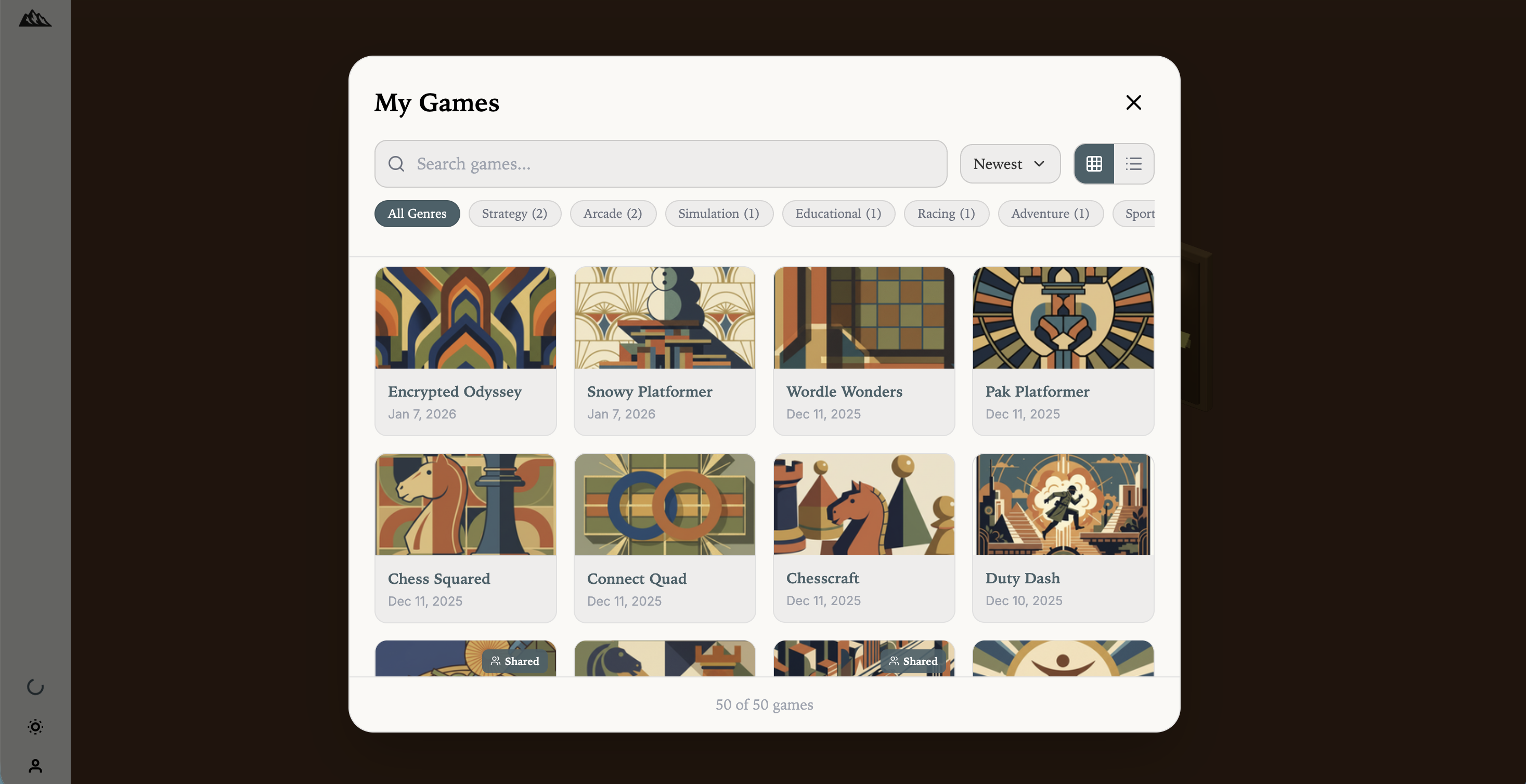1526x784 pixels.
Task: Click the Wordle Wonders thumbnail
Action: click(x=864, y=318)
